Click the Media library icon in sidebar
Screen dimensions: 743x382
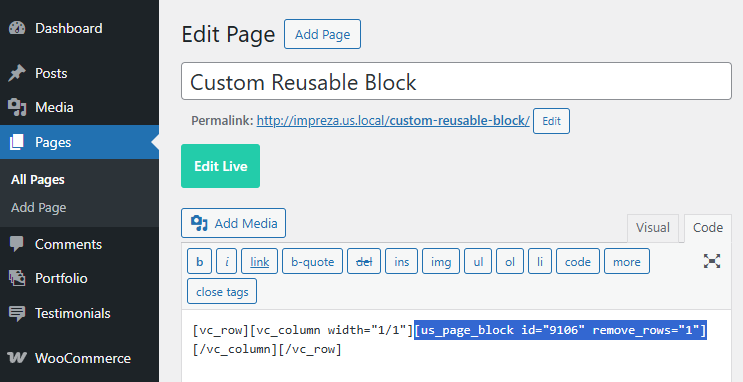[x=17, y=108]
